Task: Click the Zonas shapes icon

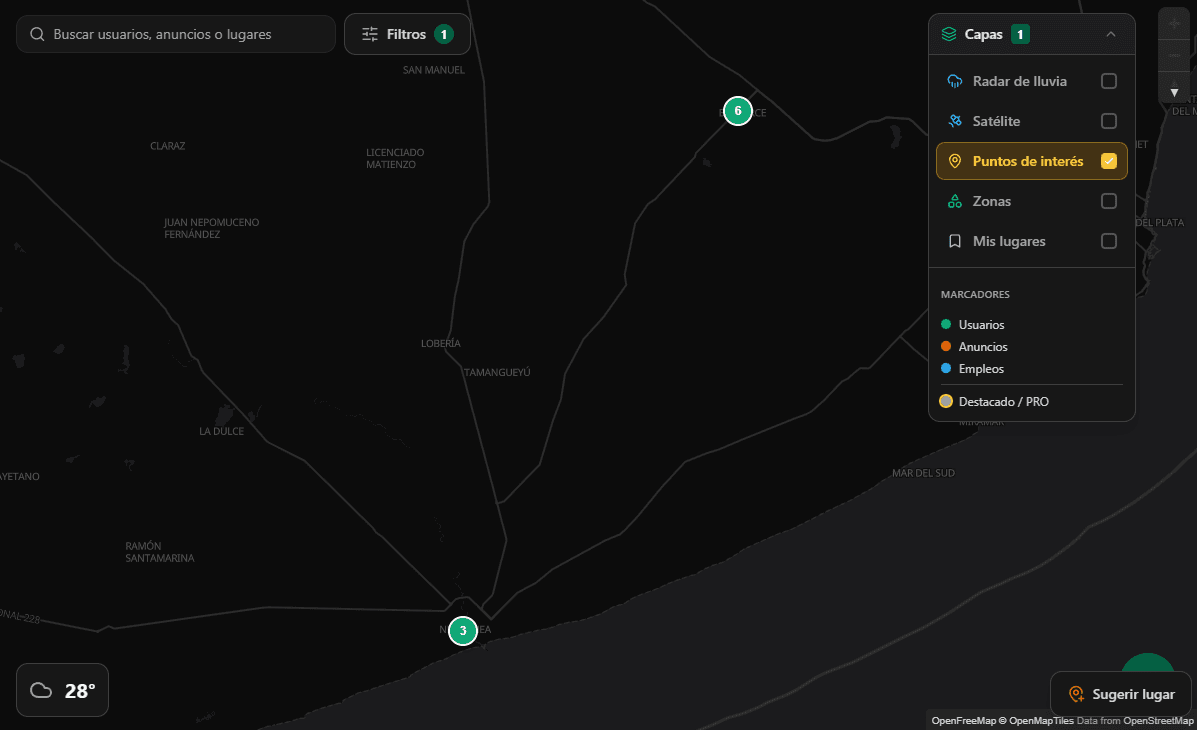Action: click(x=954, y=201)
